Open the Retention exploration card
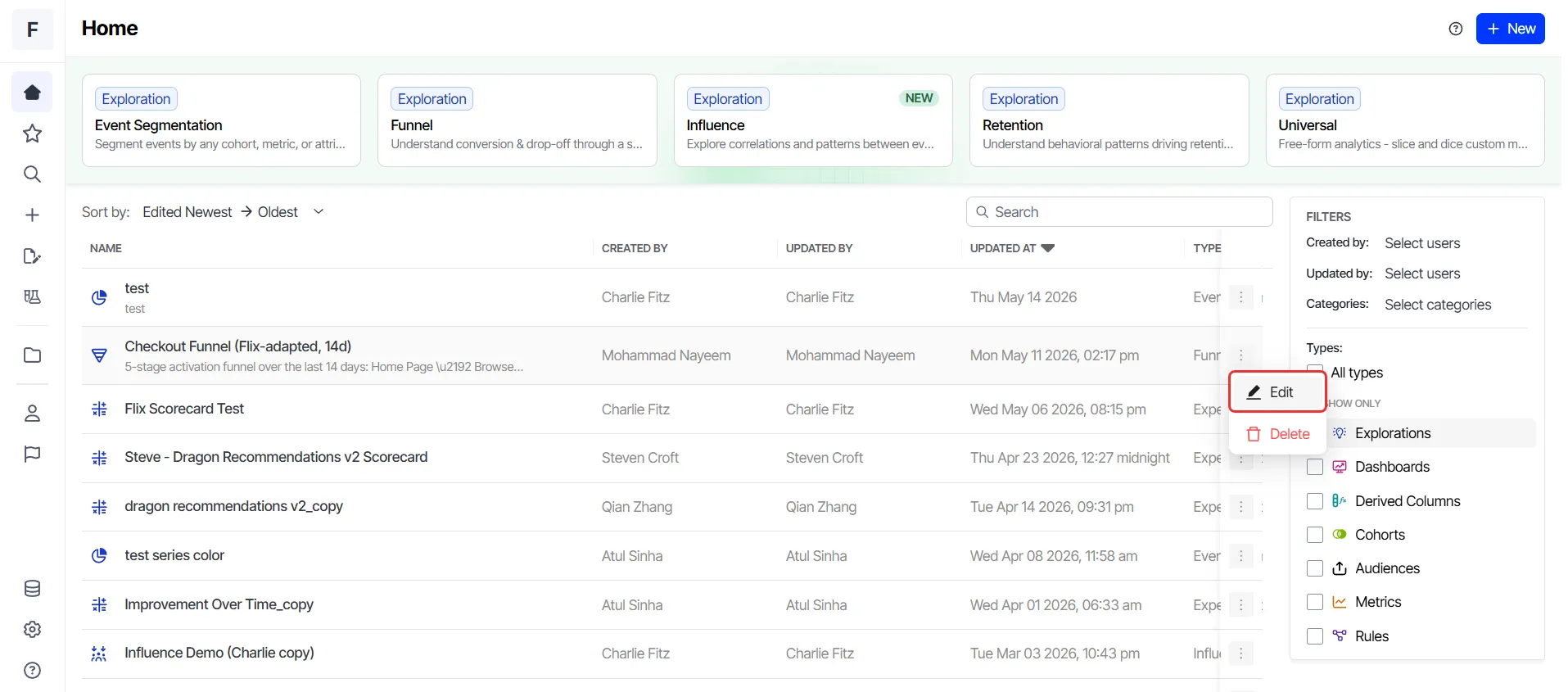This screenshot has width=1568, height=692. 1109,120
